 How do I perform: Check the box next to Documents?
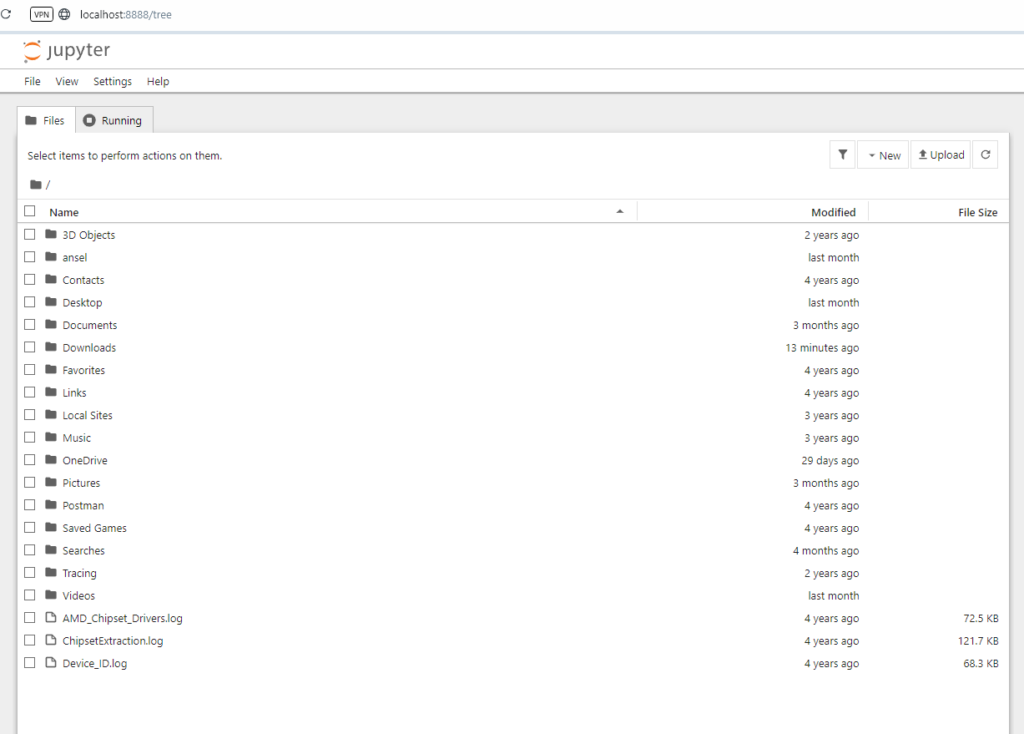(x=30, y=325)
